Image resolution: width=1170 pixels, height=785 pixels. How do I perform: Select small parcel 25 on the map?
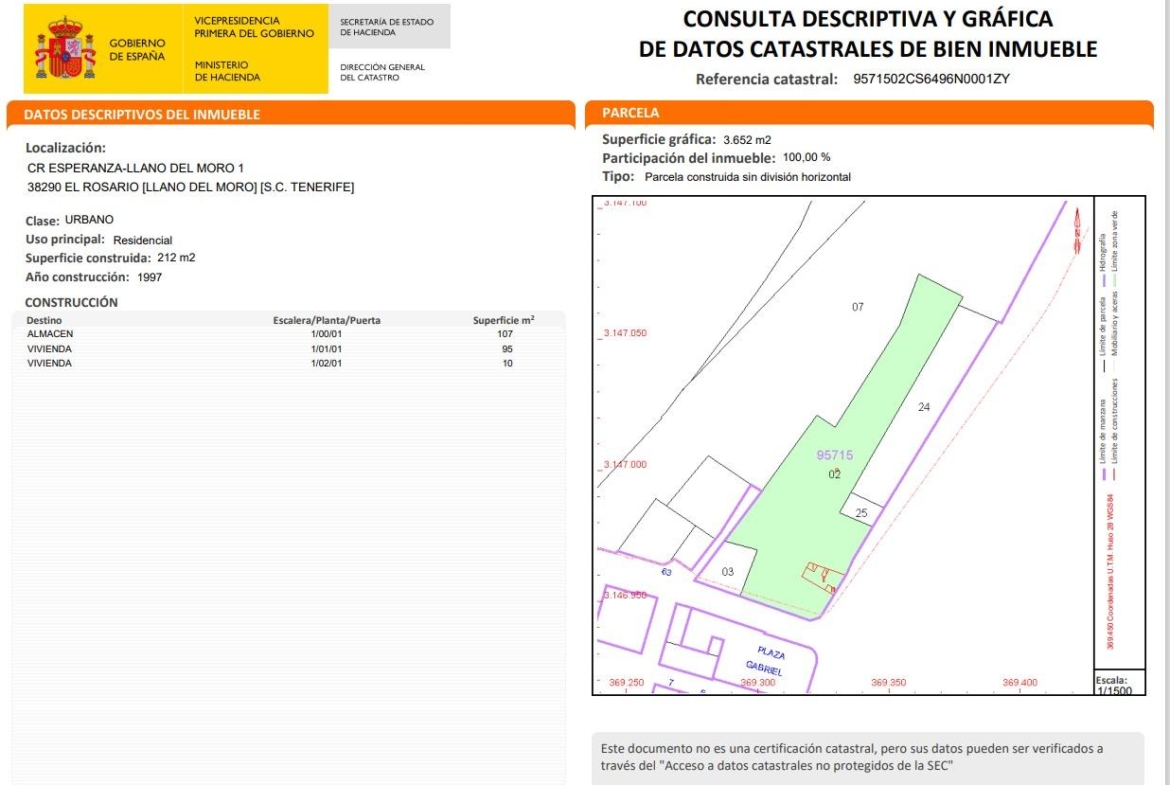point(861,513)
